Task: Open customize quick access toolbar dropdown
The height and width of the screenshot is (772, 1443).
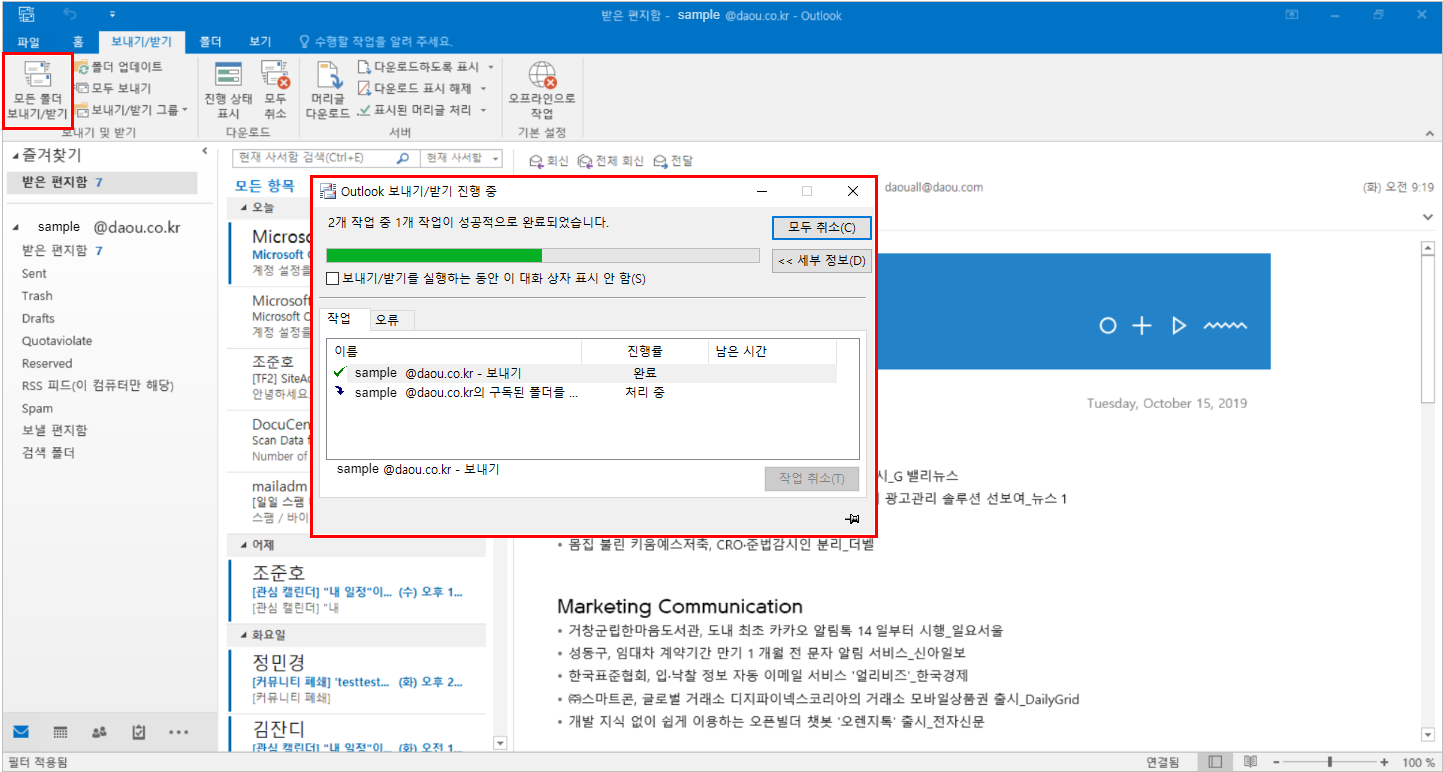Action: pos(113,15)
